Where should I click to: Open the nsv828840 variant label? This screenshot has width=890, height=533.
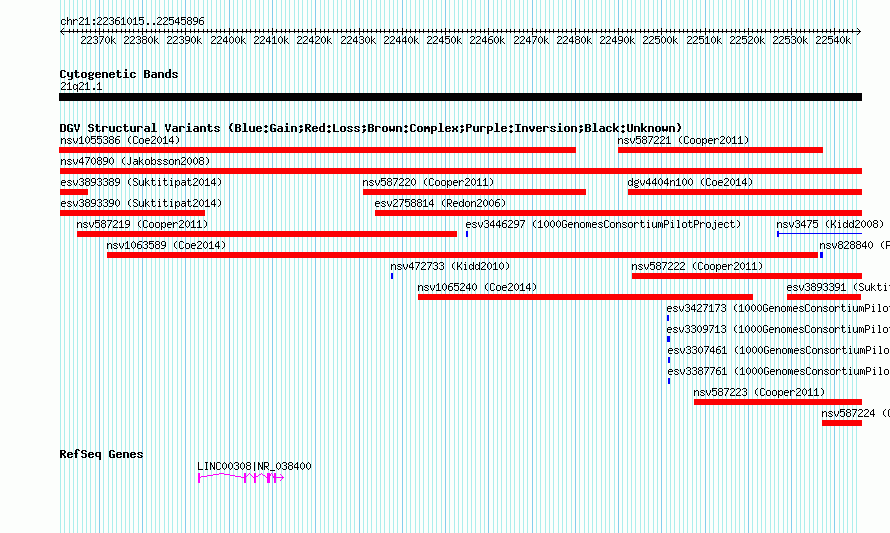point(854,245)
